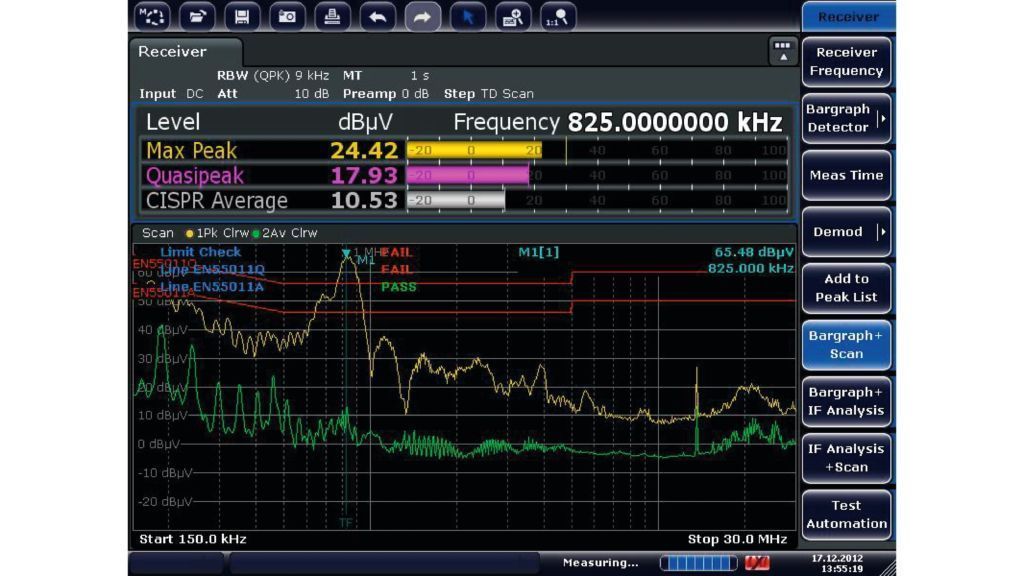Select the Receiver tab
The height and width of the screenshot is (576, 1024).
173,52
